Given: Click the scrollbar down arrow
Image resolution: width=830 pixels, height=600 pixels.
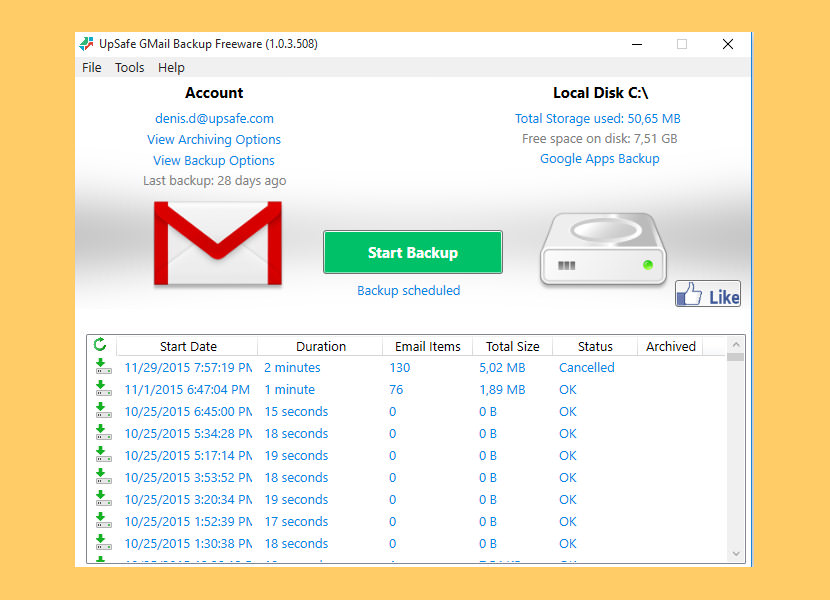Looking at the screenshot, I should (736, 551).
